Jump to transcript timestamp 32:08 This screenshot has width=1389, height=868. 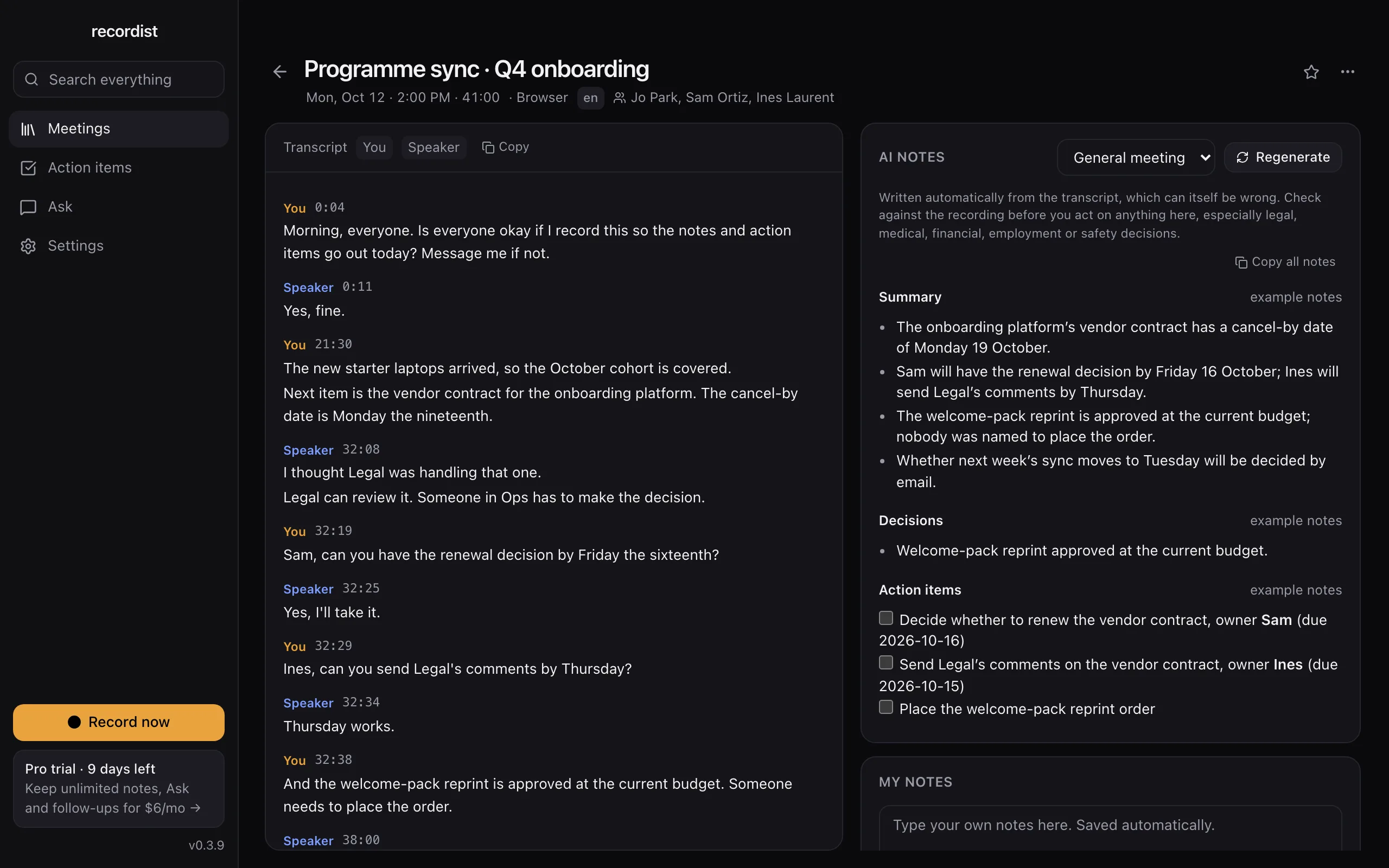pyautogui.click(x=360, y=450)
